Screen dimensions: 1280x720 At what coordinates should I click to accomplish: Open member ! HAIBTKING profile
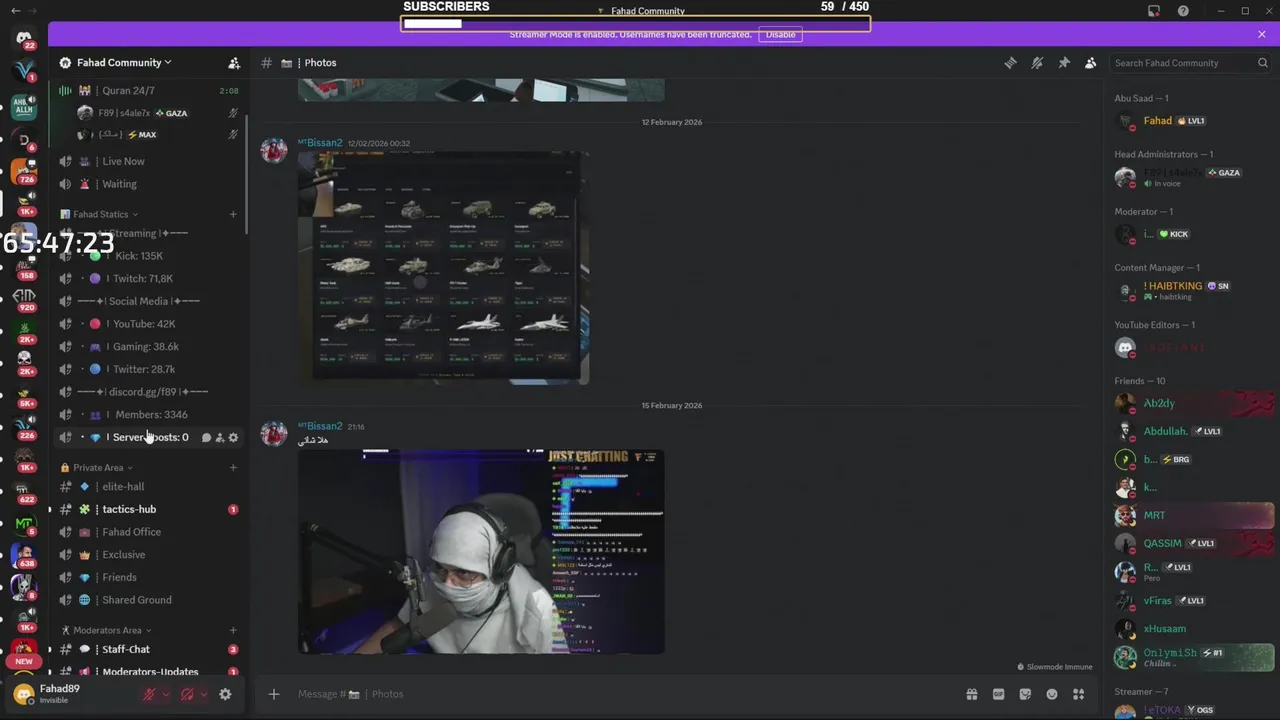pos(1194,291)
